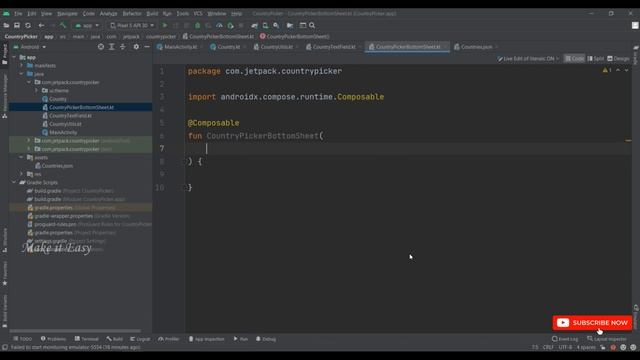Switch editor to Design view
The height and width of the screenshot is (360, 640).
click(x=618, y=59)
